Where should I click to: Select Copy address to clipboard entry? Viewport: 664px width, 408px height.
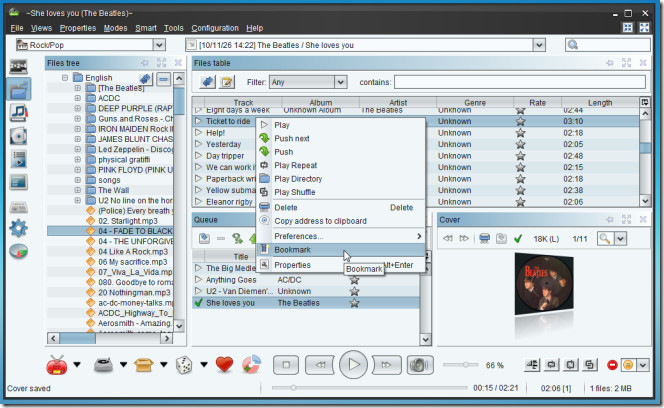(x=341, y=221)
